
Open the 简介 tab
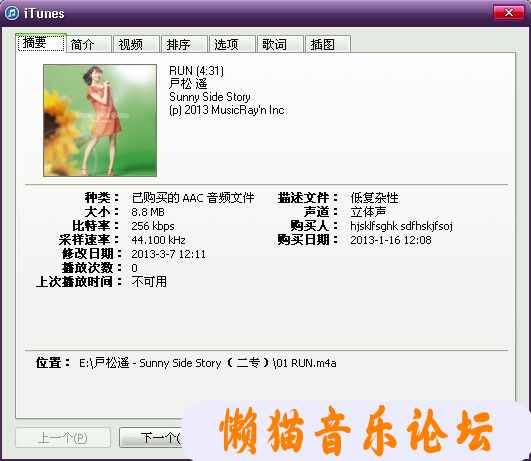pos(89,44)
